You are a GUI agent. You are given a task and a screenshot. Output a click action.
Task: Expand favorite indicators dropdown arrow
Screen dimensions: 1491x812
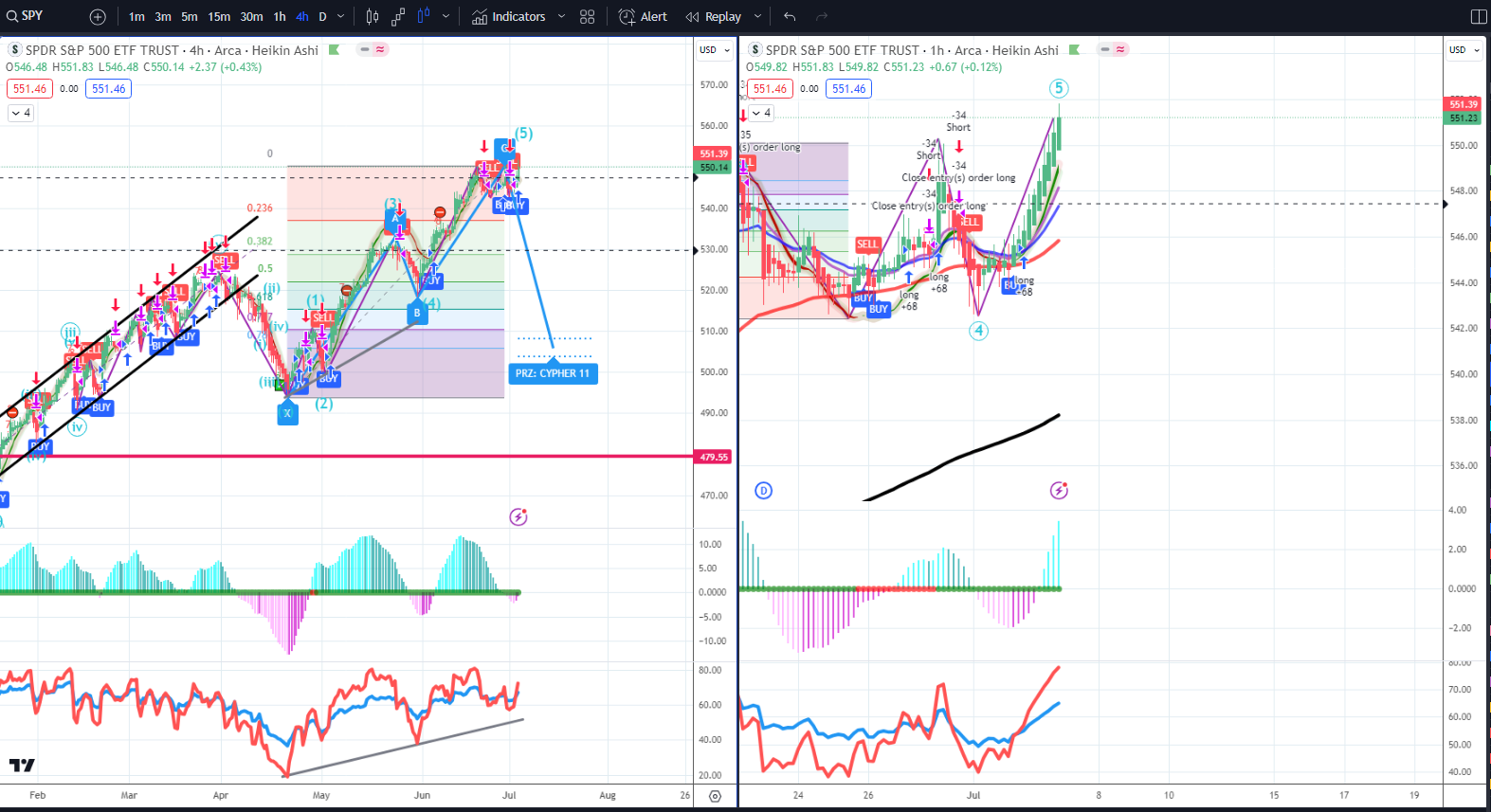point(561,17)
